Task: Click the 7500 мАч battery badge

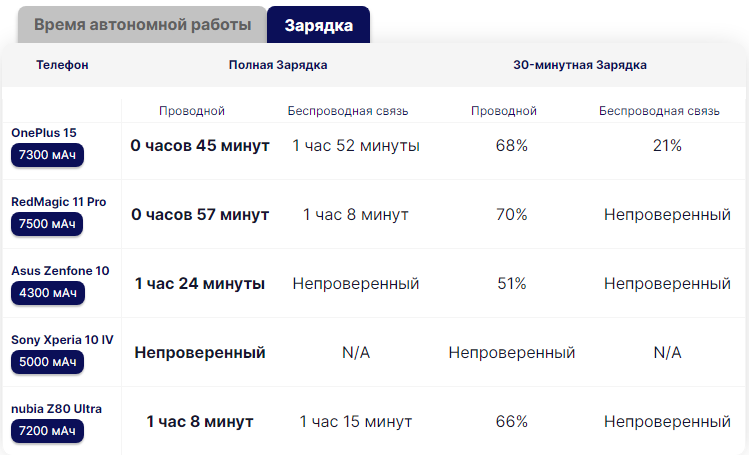Action: coord(47,224)
